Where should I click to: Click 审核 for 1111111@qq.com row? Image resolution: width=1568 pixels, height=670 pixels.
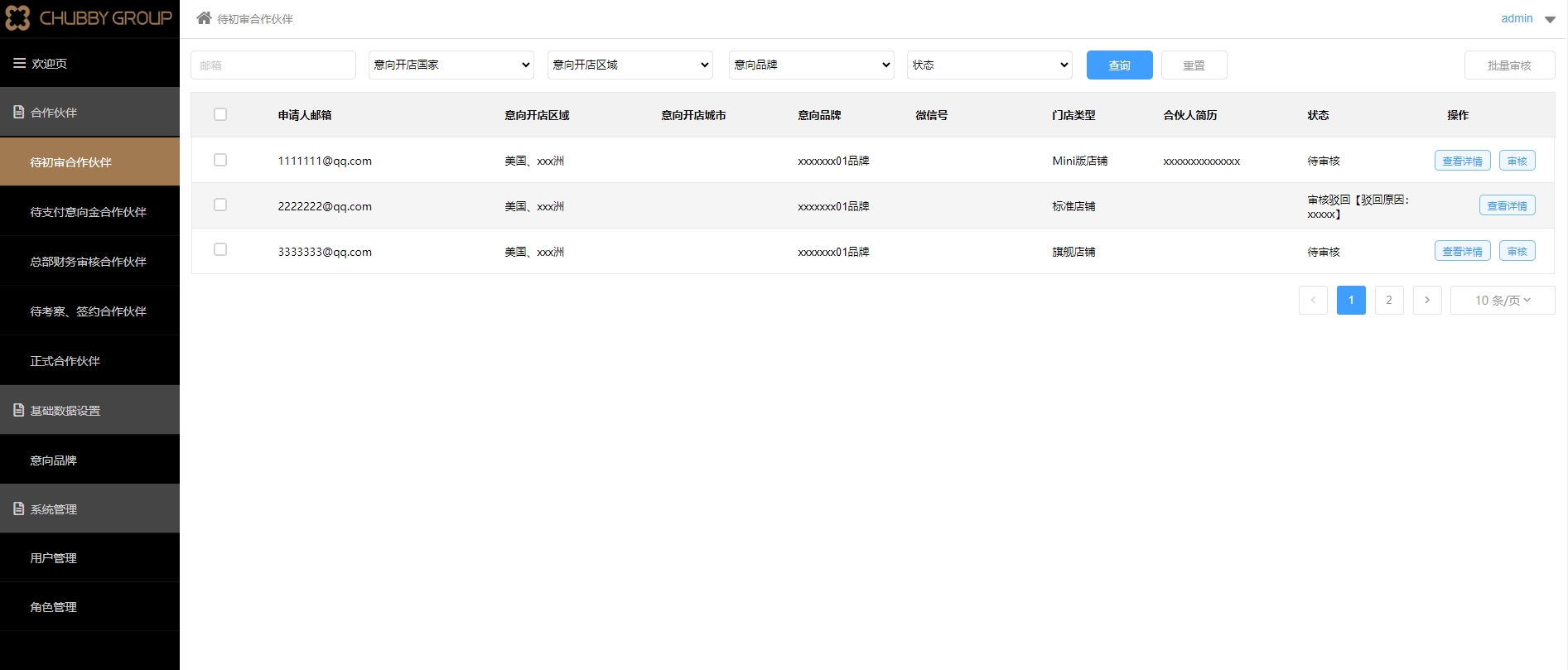coord(1517,161)
